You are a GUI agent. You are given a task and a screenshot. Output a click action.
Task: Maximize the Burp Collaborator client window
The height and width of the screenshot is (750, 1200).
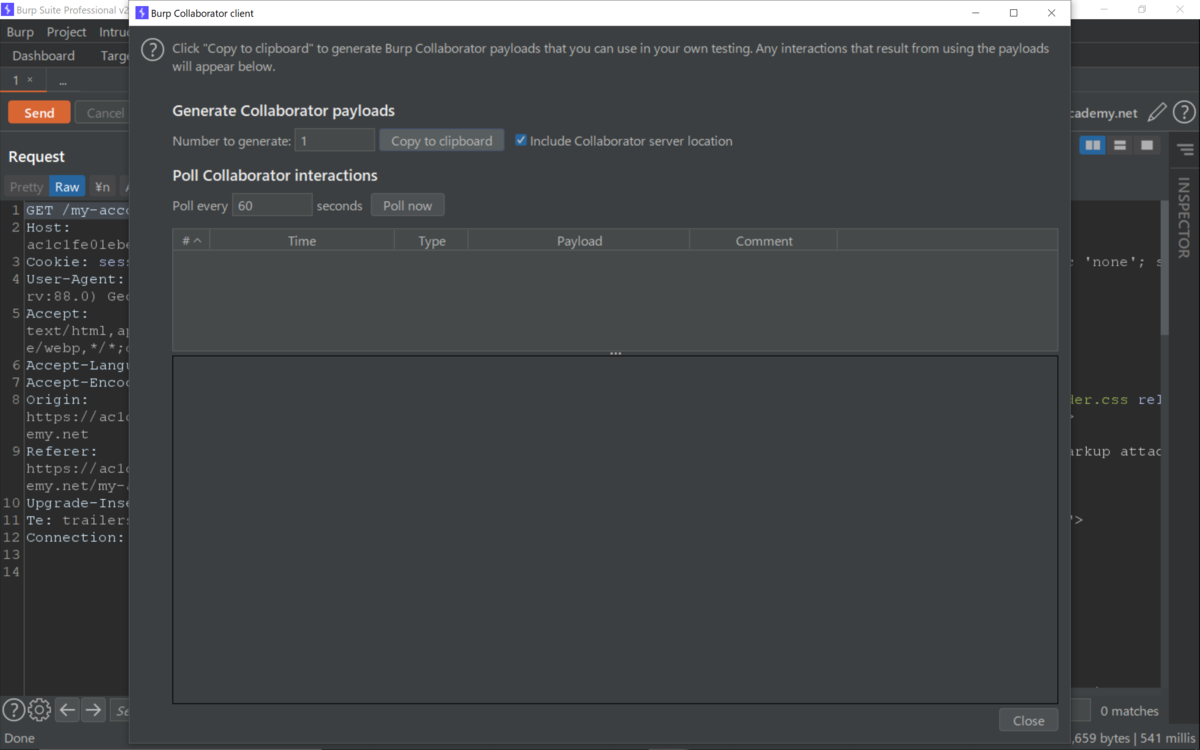pos(1013,13)
